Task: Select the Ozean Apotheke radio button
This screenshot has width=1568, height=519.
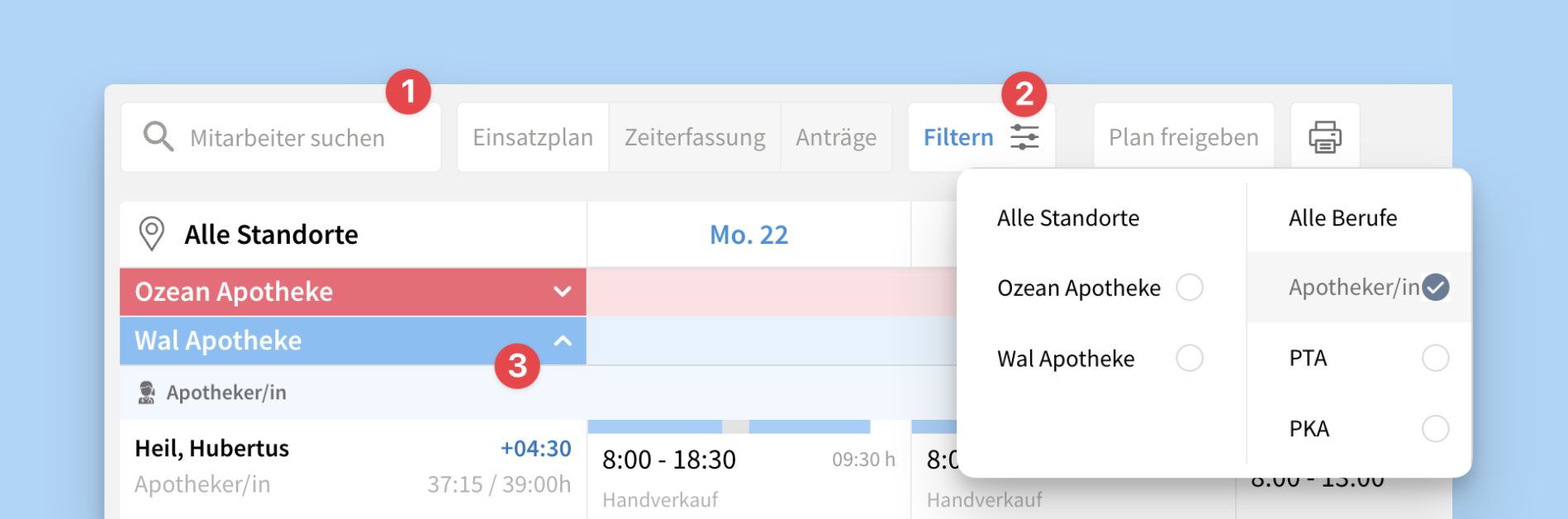Action: 1190,288
